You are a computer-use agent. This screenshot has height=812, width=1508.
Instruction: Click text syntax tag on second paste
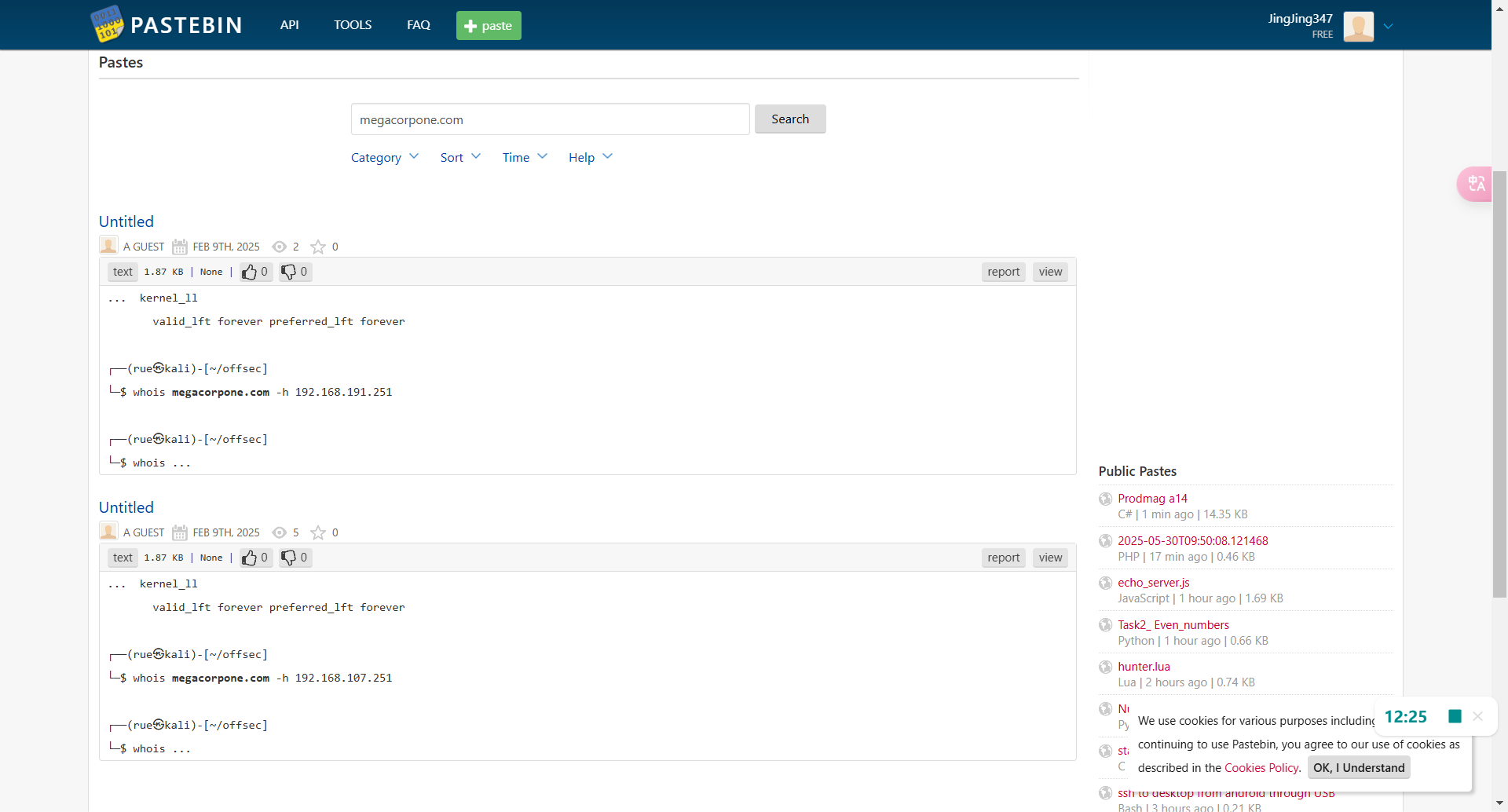click(x=123, y=558)
